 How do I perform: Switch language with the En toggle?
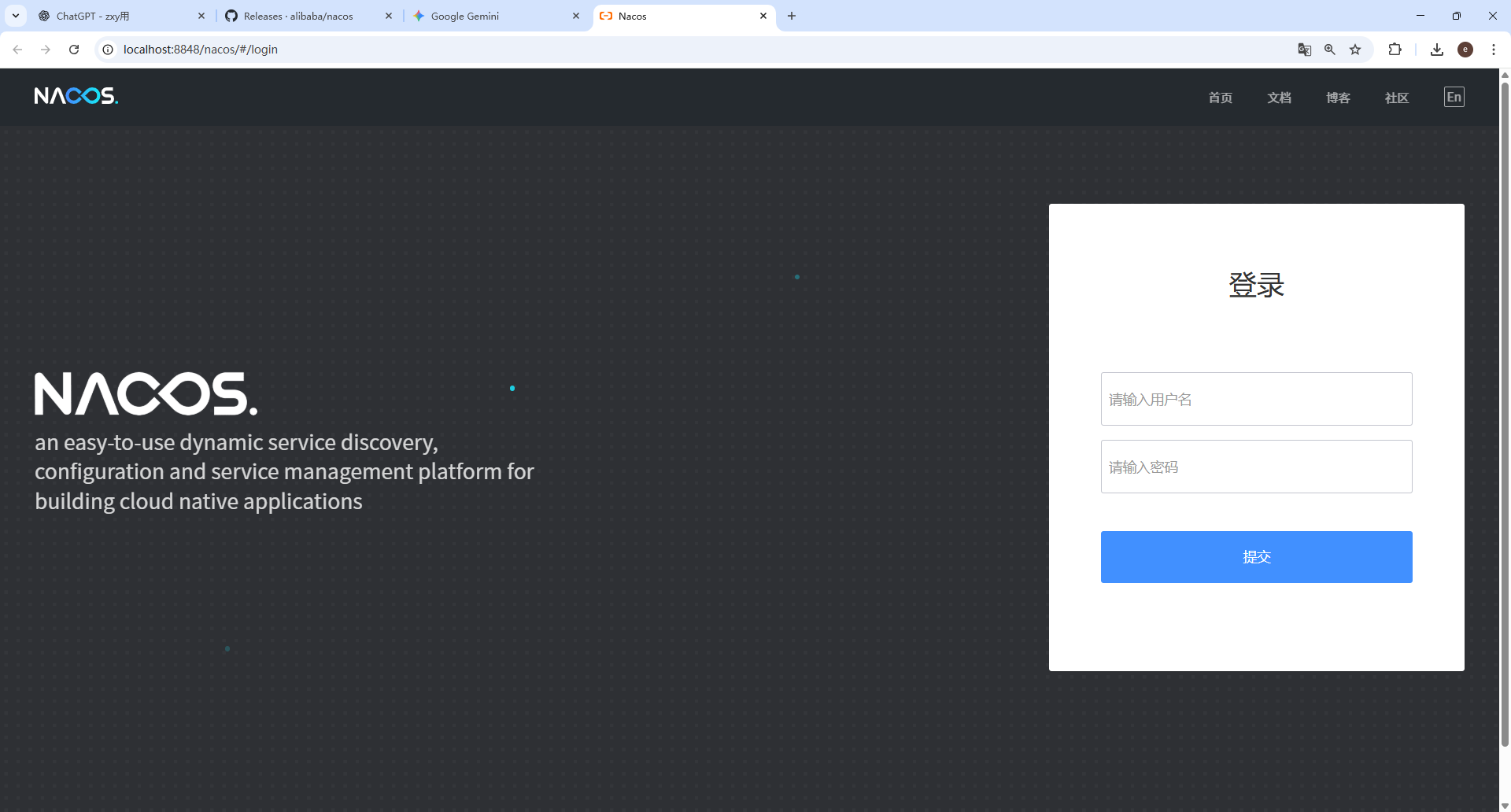pyautogui.click(x=1454, y=97)
